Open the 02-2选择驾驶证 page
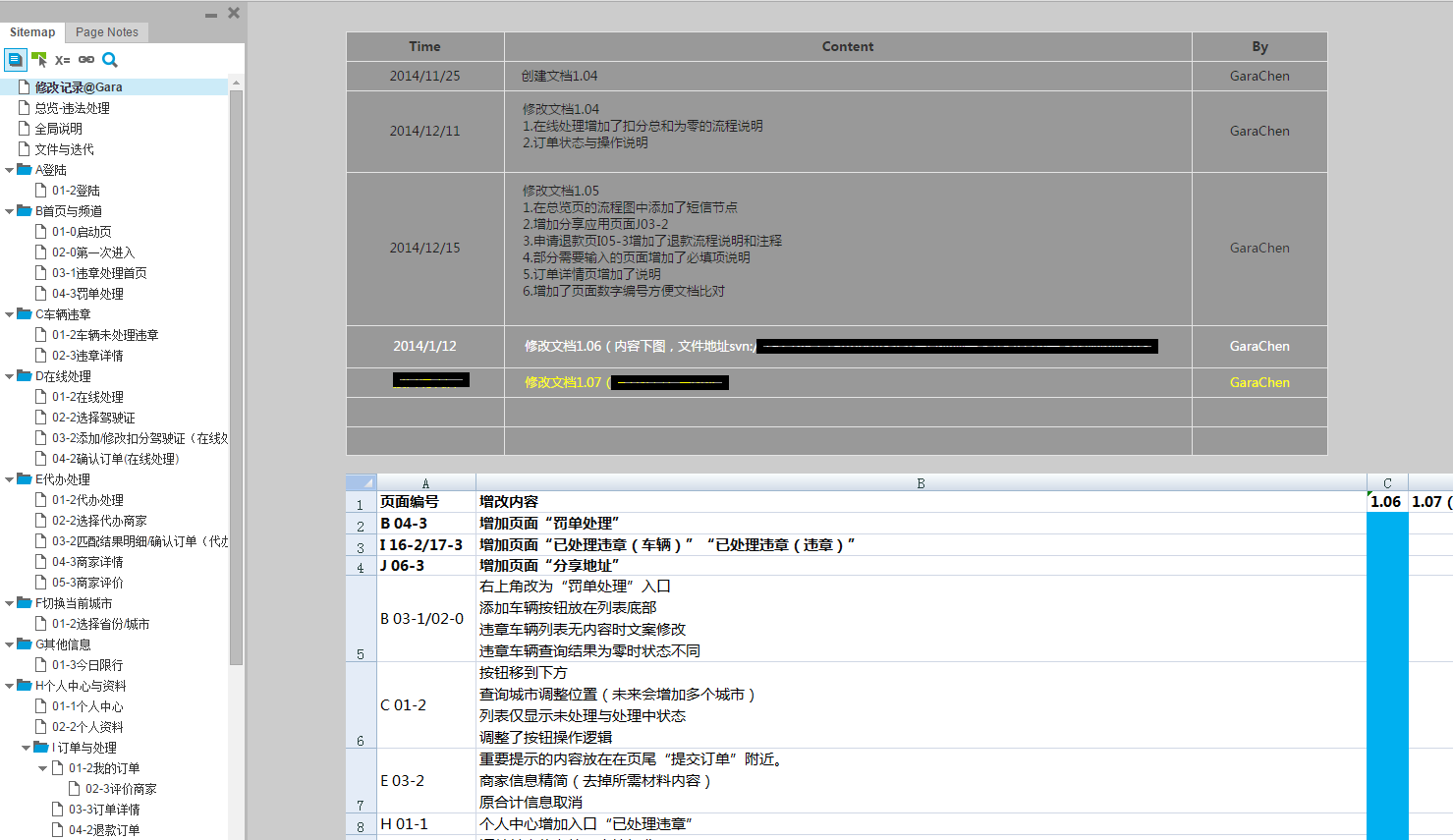 point(93,418)
